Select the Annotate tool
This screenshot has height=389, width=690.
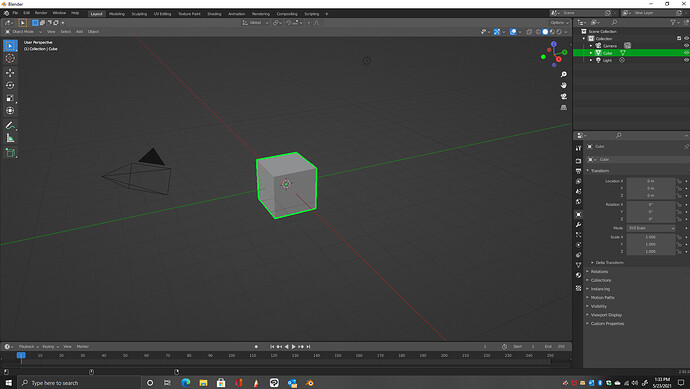click(10, 126)
